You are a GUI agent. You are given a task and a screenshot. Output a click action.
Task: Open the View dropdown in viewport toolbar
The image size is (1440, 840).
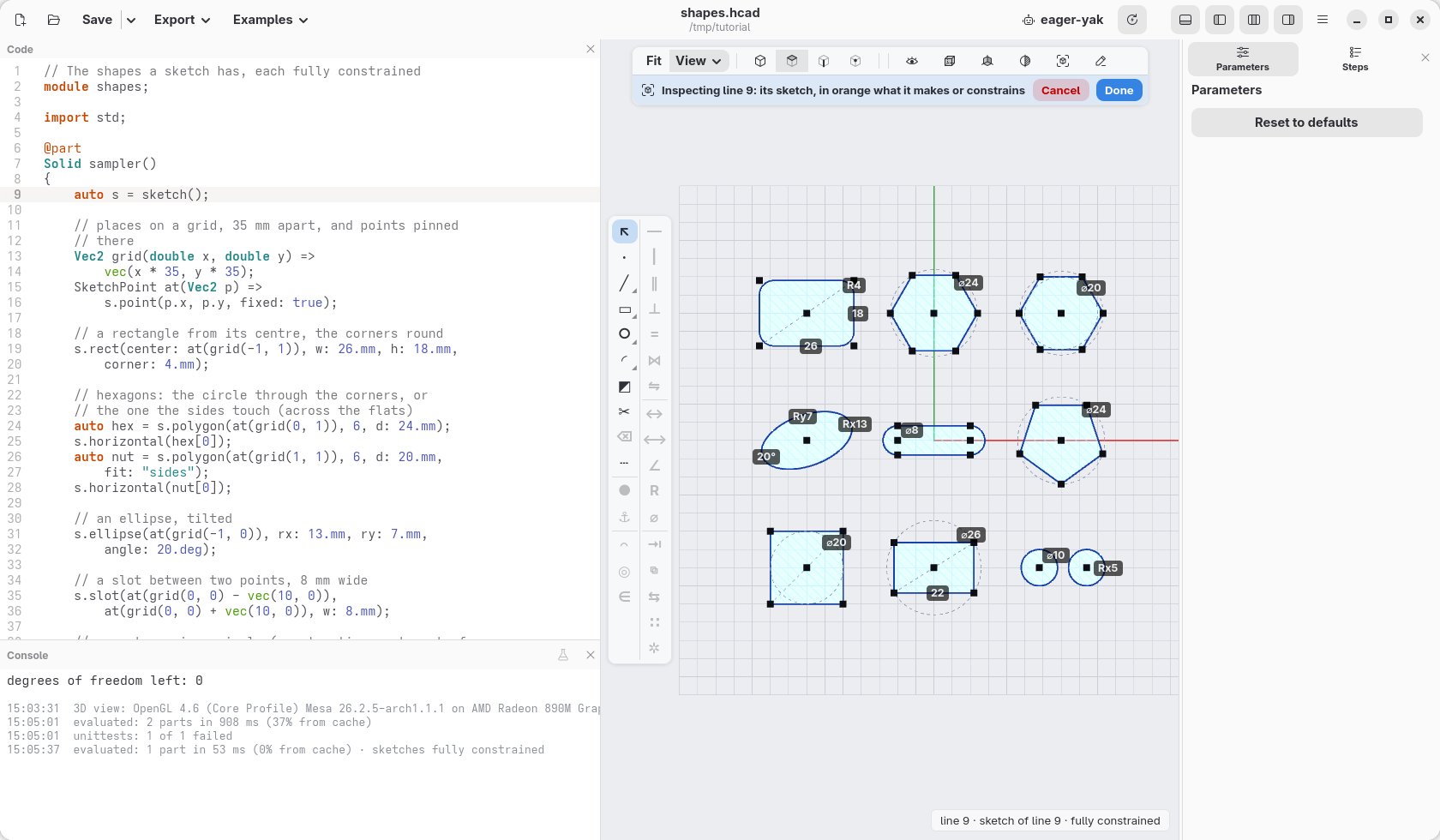click(699, 61)
